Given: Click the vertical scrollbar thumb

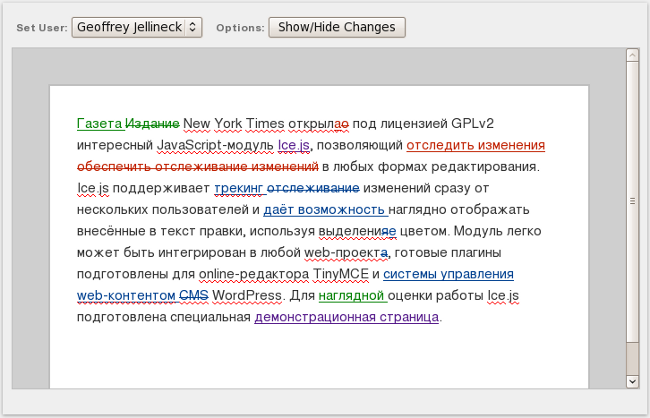Looking at the screenshot, I should (x=631, y=200).
